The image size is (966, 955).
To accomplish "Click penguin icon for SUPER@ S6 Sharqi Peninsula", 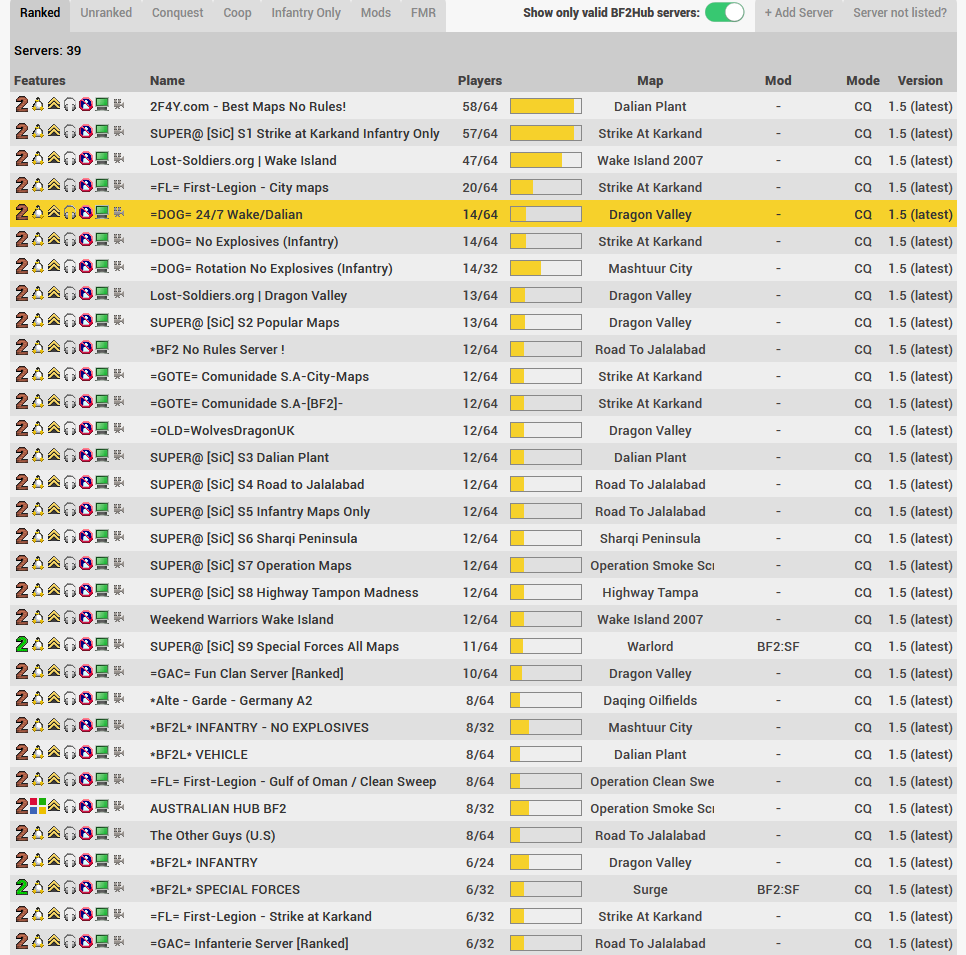I will coord(38,537).
